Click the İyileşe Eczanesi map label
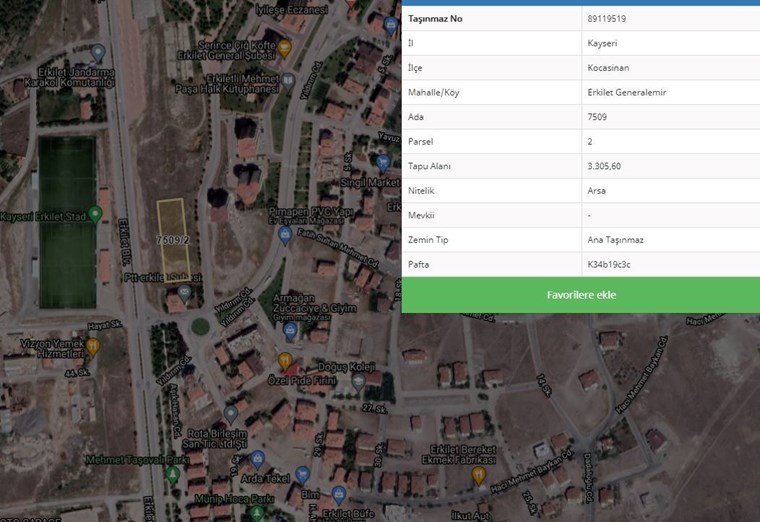760x522 pixels. [292, 10]
